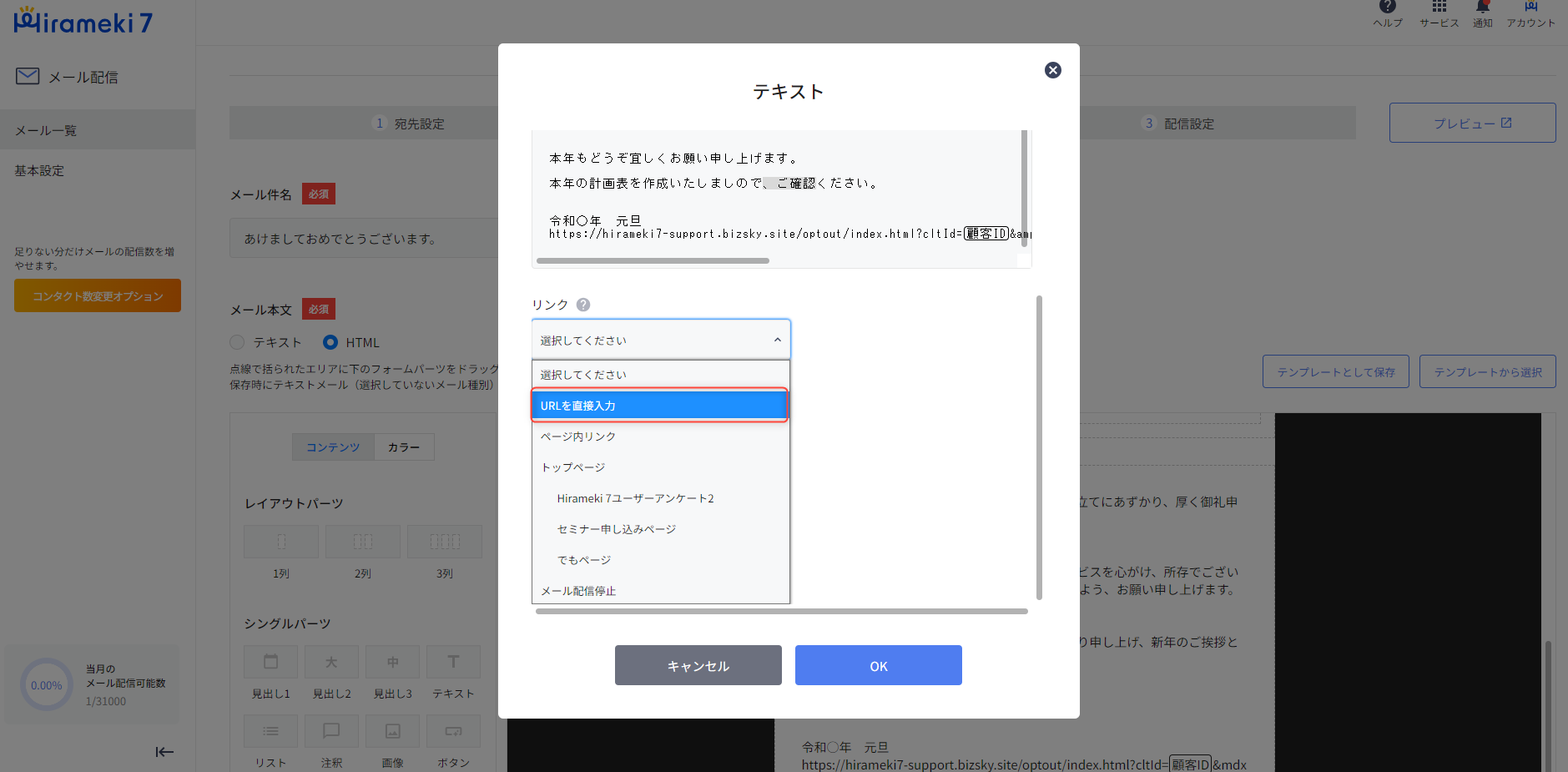The image size is (1568, 772).
Task: Open the サービス grid icon
Action: [x=1439, y=8]
